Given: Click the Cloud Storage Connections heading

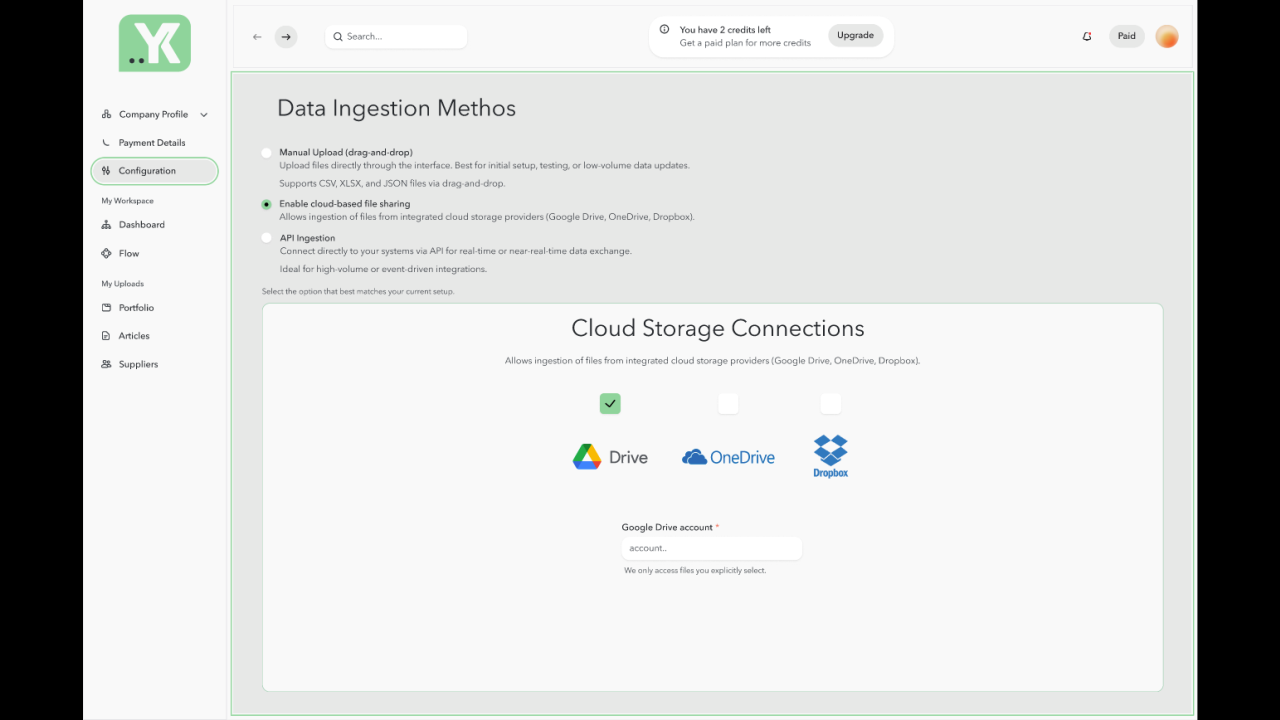Looking at the screenshot, I should (x=717, y=328).
